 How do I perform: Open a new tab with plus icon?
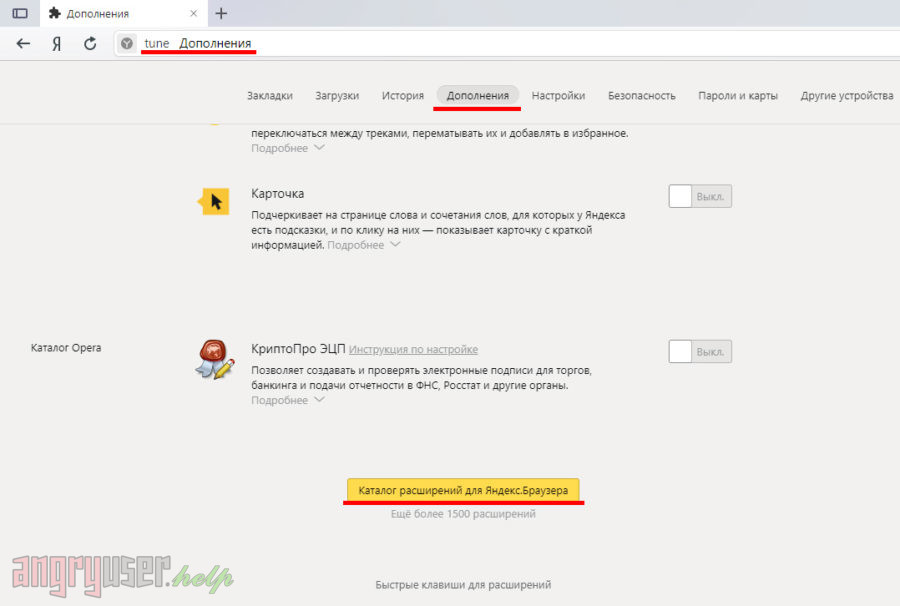[222, 13]
